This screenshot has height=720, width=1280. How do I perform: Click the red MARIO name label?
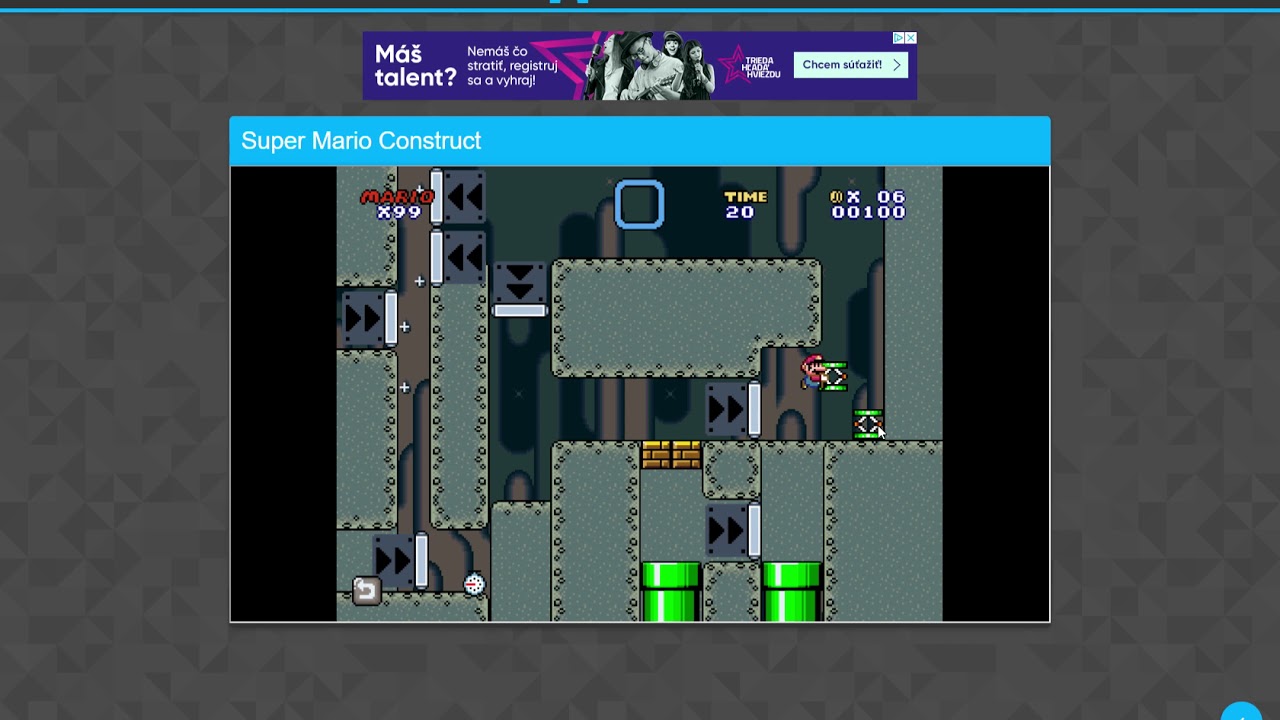point(397,197)
